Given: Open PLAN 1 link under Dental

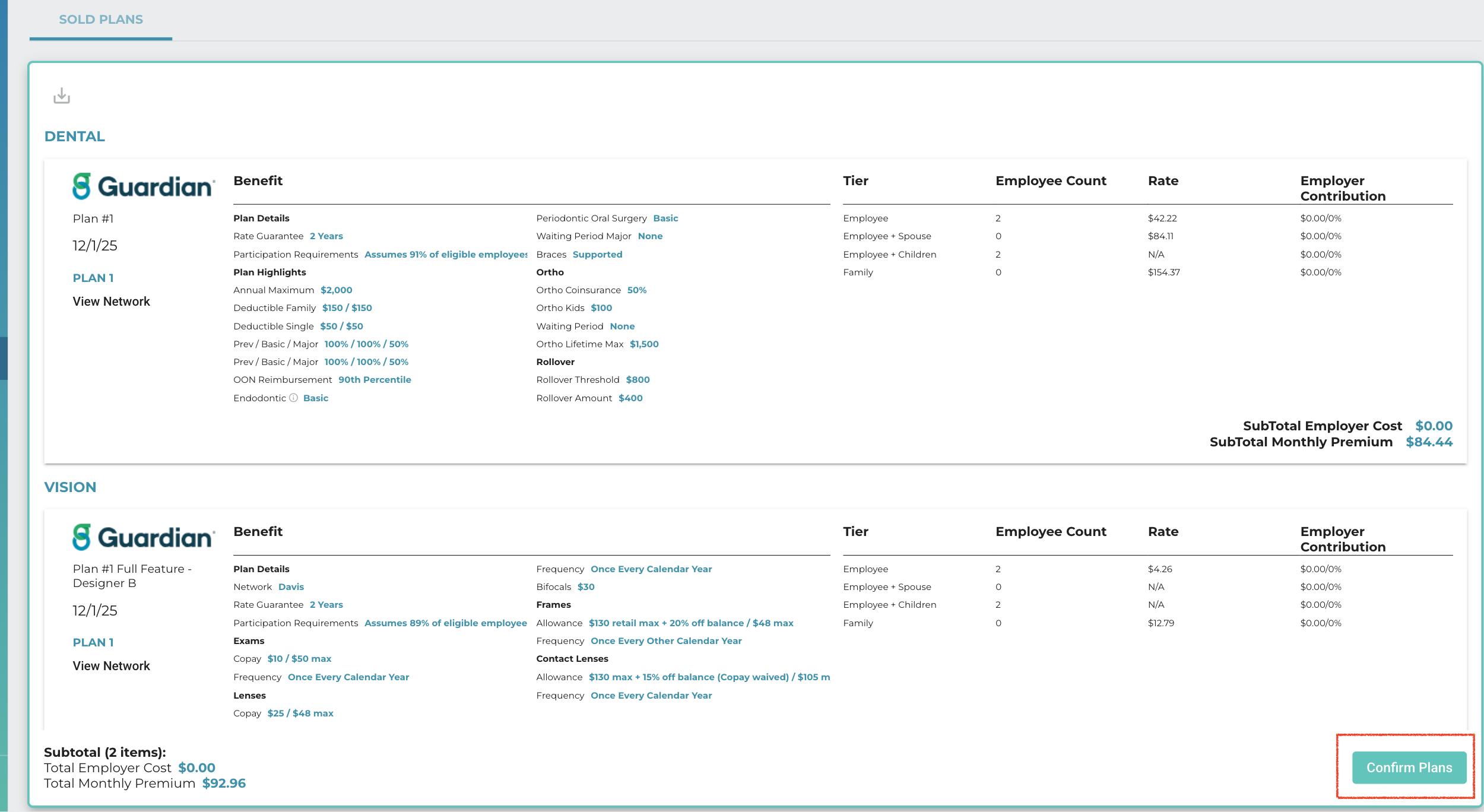Looking at the screenshot, I should coord(93,278).
